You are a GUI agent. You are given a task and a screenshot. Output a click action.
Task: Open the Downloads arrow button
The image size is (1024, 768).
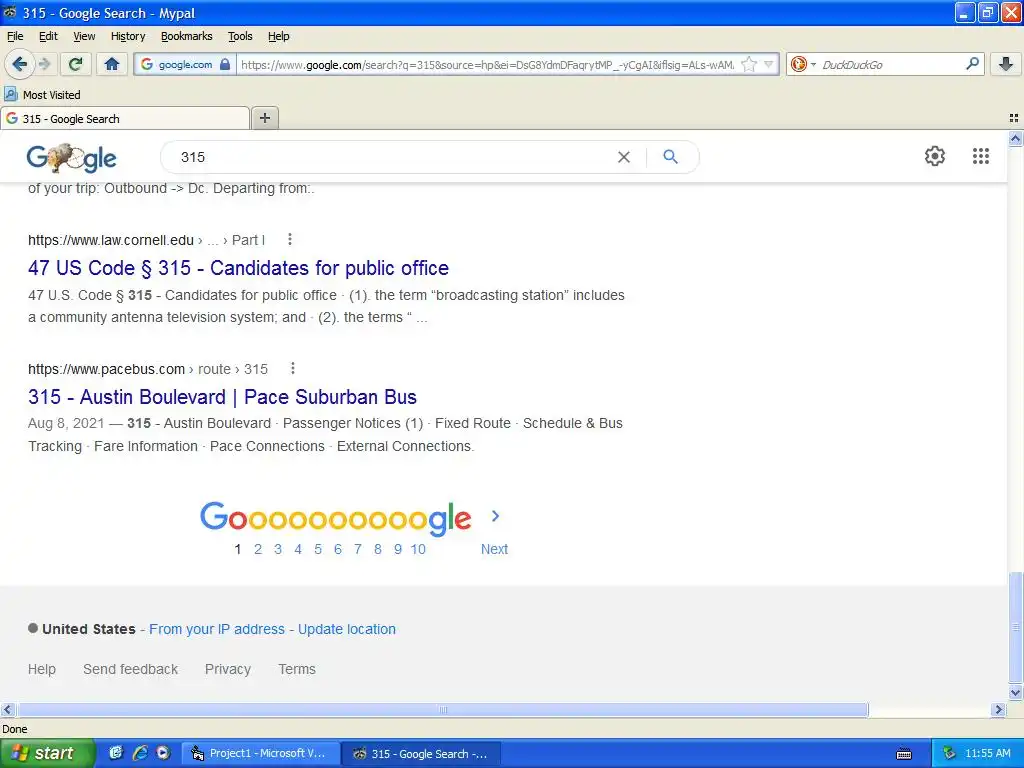pos(1006,64)
